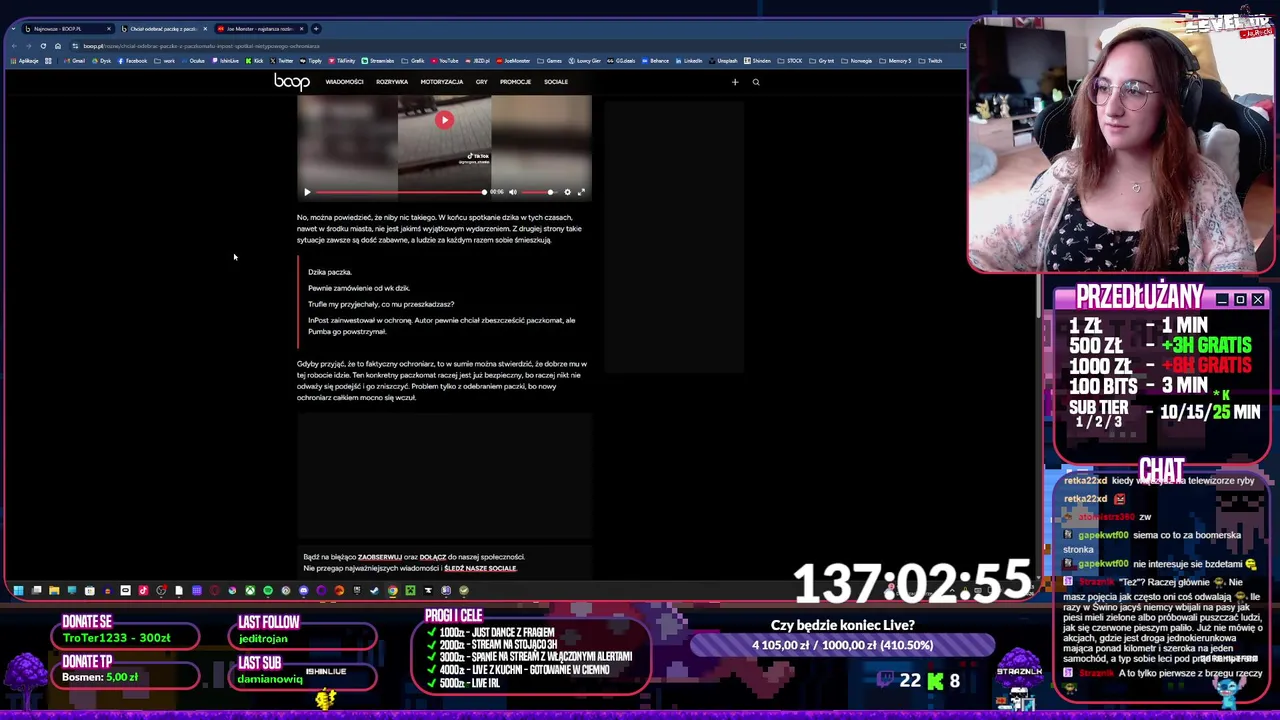Image resolution: width=1280 pixels, height=720 pixels.
Task: Open the SOCIALE section
Action: [556, 82]
